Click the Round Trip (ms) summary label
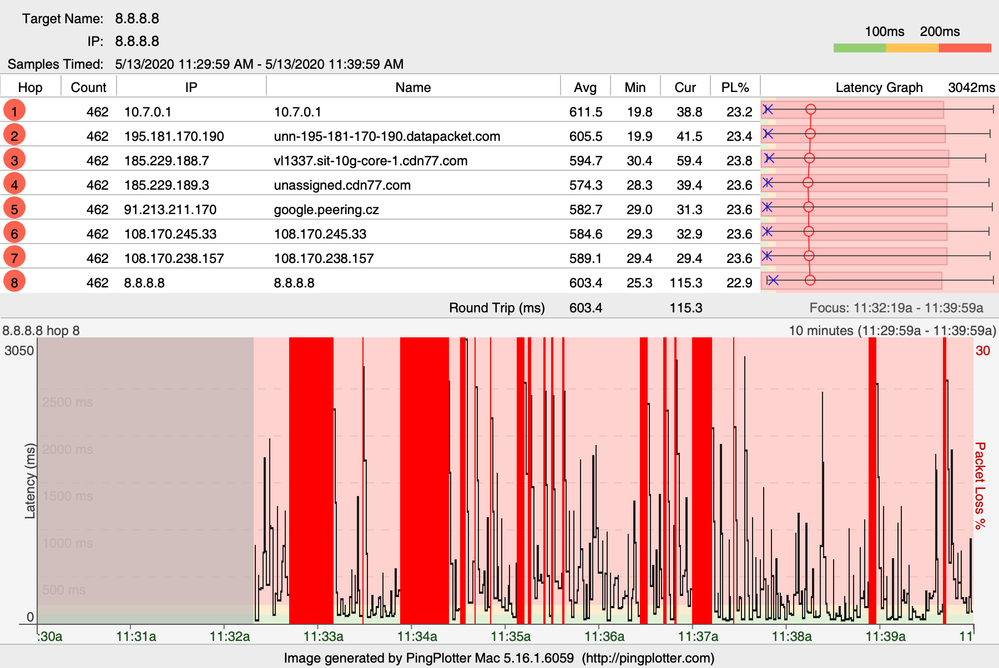The height and width of the screenshot is (668, 999). [496, 307]
